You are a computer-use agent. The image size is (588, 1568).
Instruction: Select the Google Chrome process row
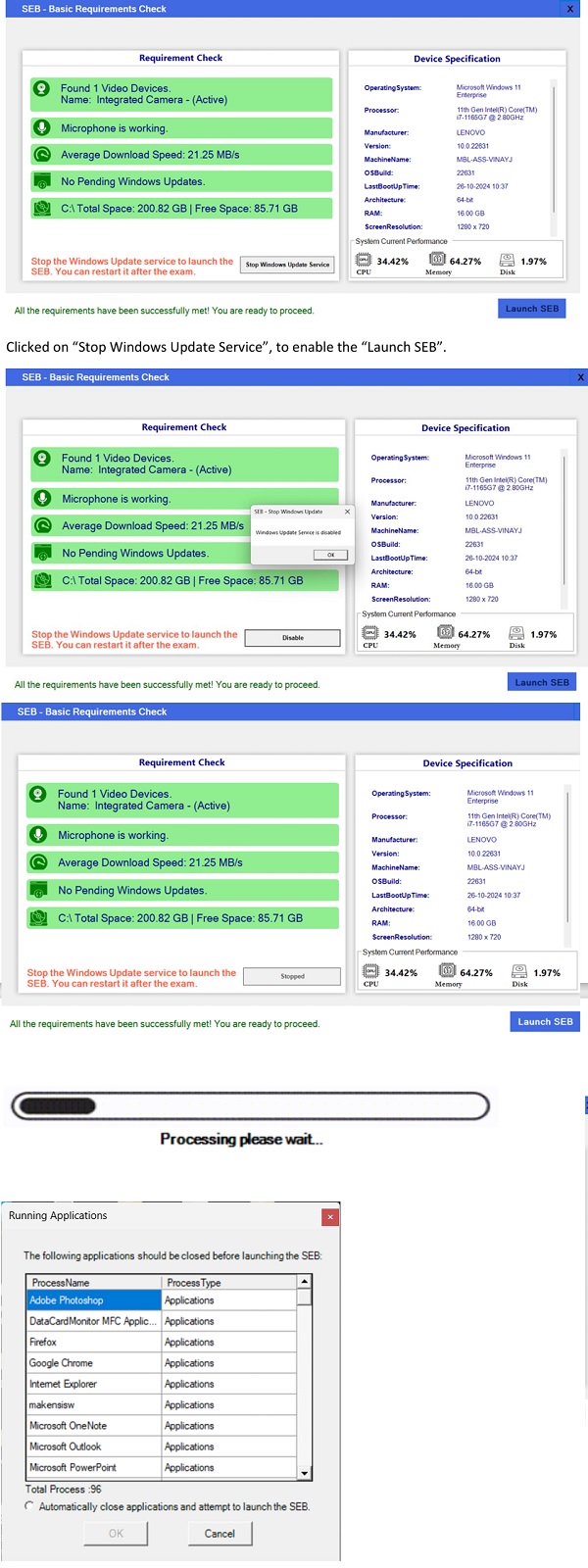tap(163, 1363)
